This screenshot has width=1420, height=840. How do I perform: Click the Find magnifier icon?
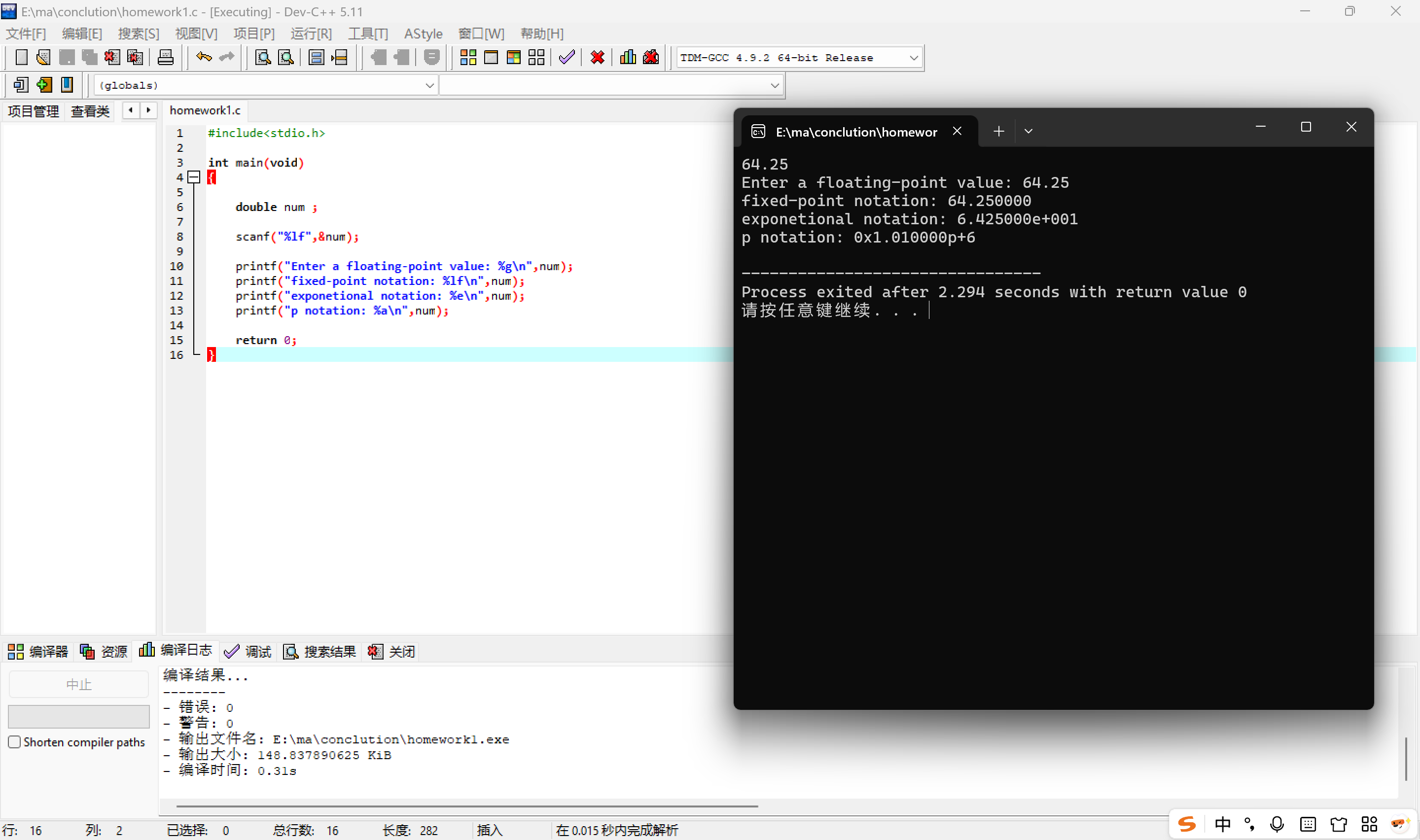tap(263, 57)
